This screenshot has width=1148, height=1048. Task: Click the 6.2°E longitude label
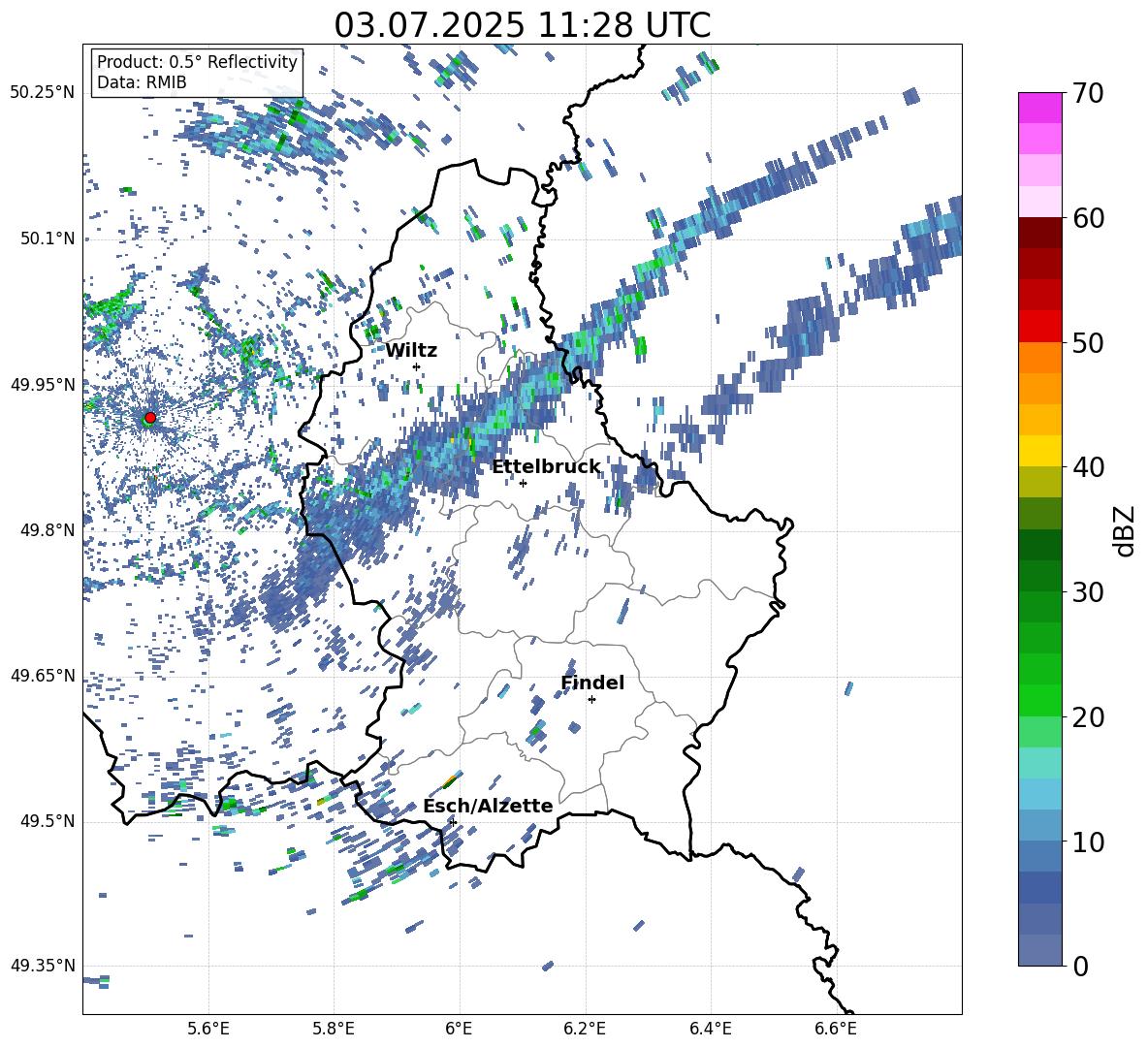pos(585,1029)
